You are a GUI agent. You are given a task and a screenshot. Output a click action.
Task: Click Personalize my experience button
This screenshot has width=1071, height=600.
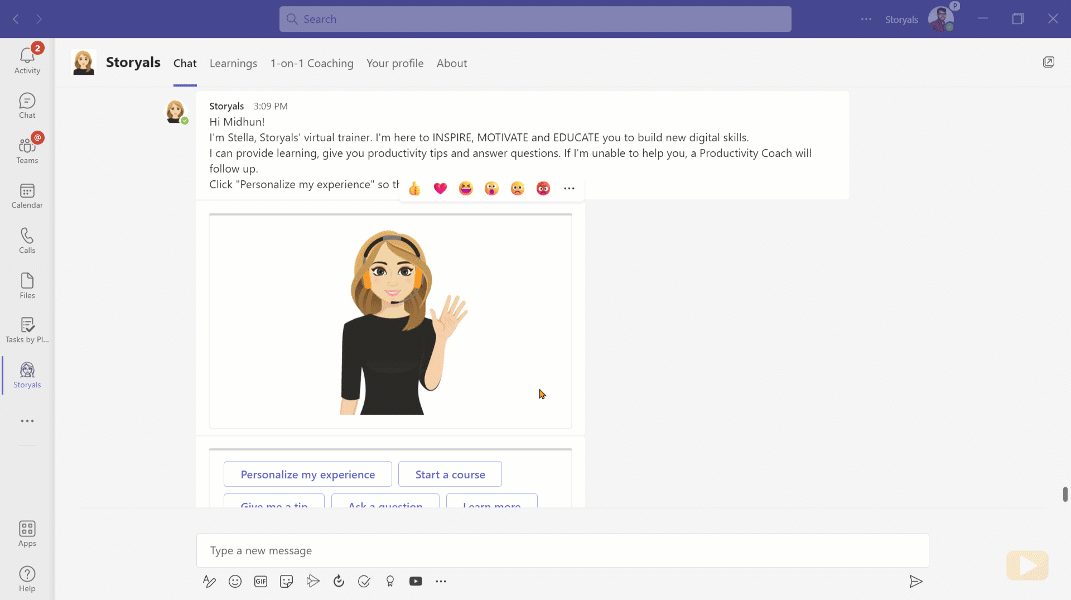click(x=307, y=474)
